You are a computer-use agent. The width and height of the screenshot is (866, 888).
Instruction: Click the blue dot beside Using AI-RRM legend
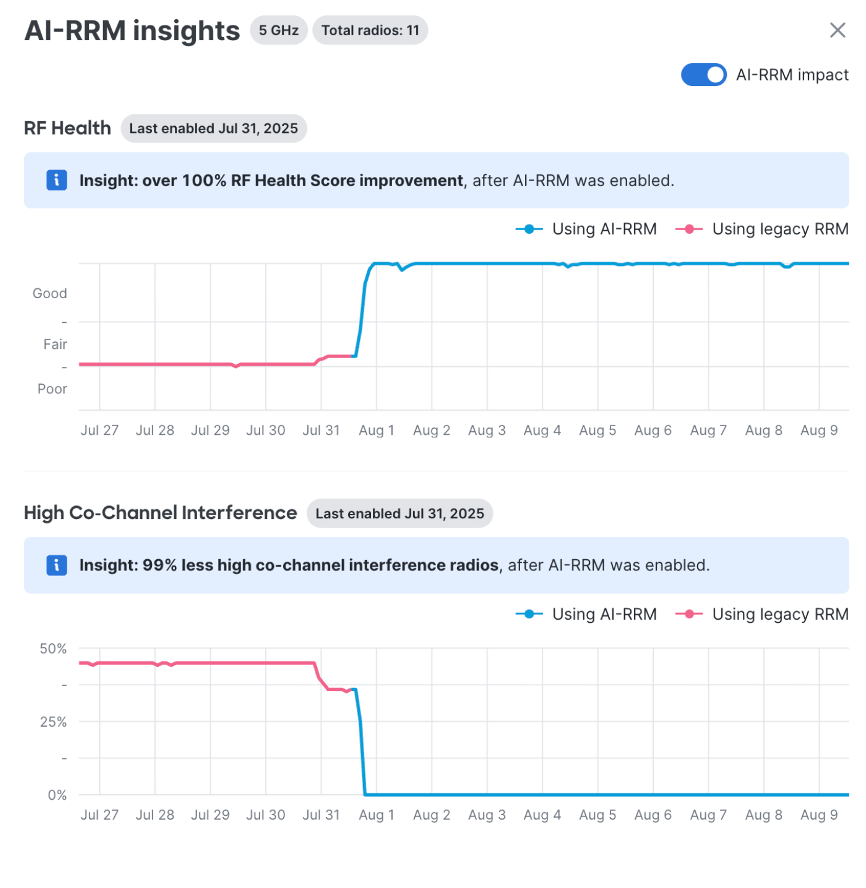pyautogui.click(x=527, y=229)
